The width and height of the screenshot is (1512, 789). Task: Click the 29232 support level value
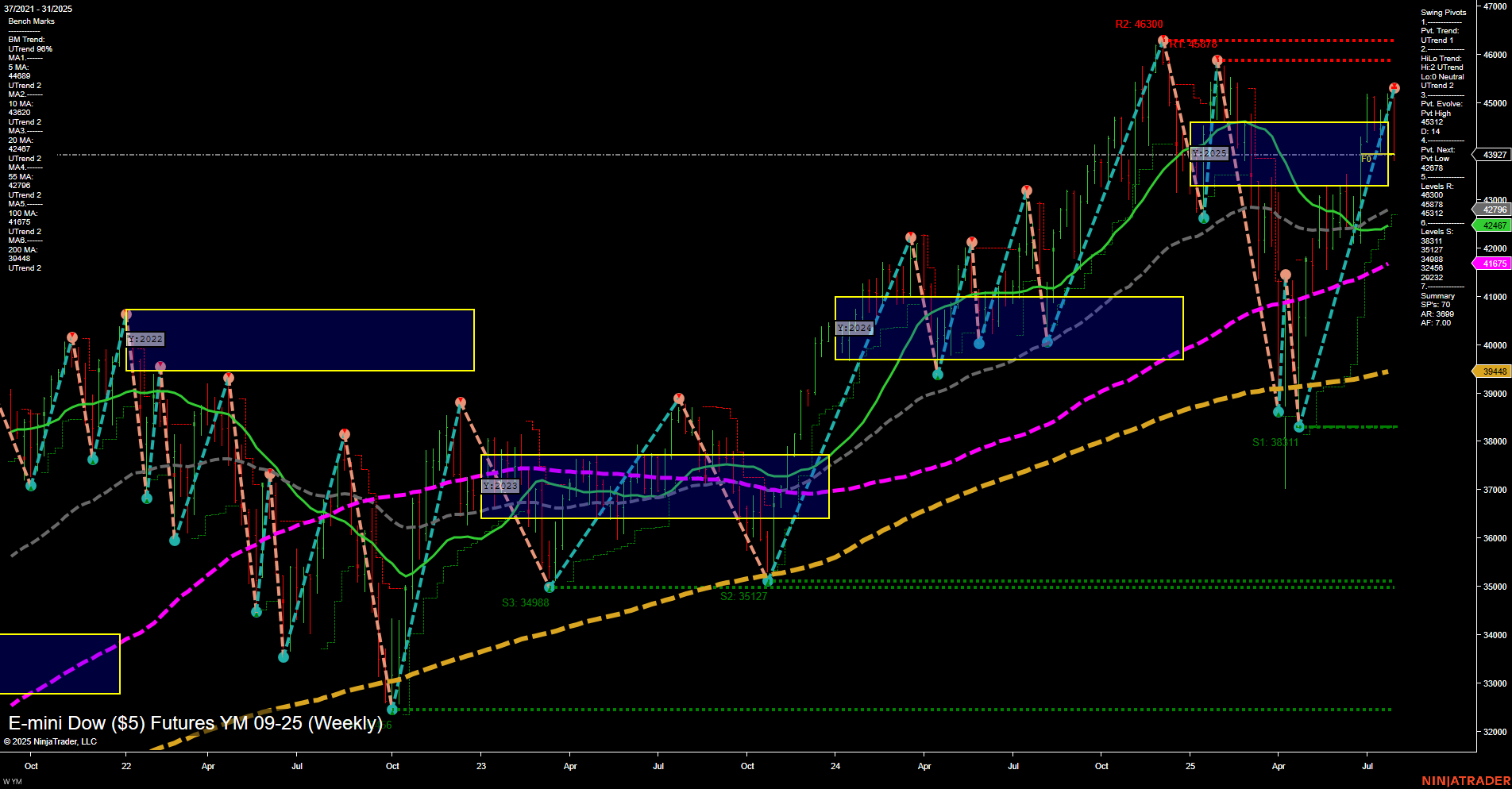tap(1432, 278)
